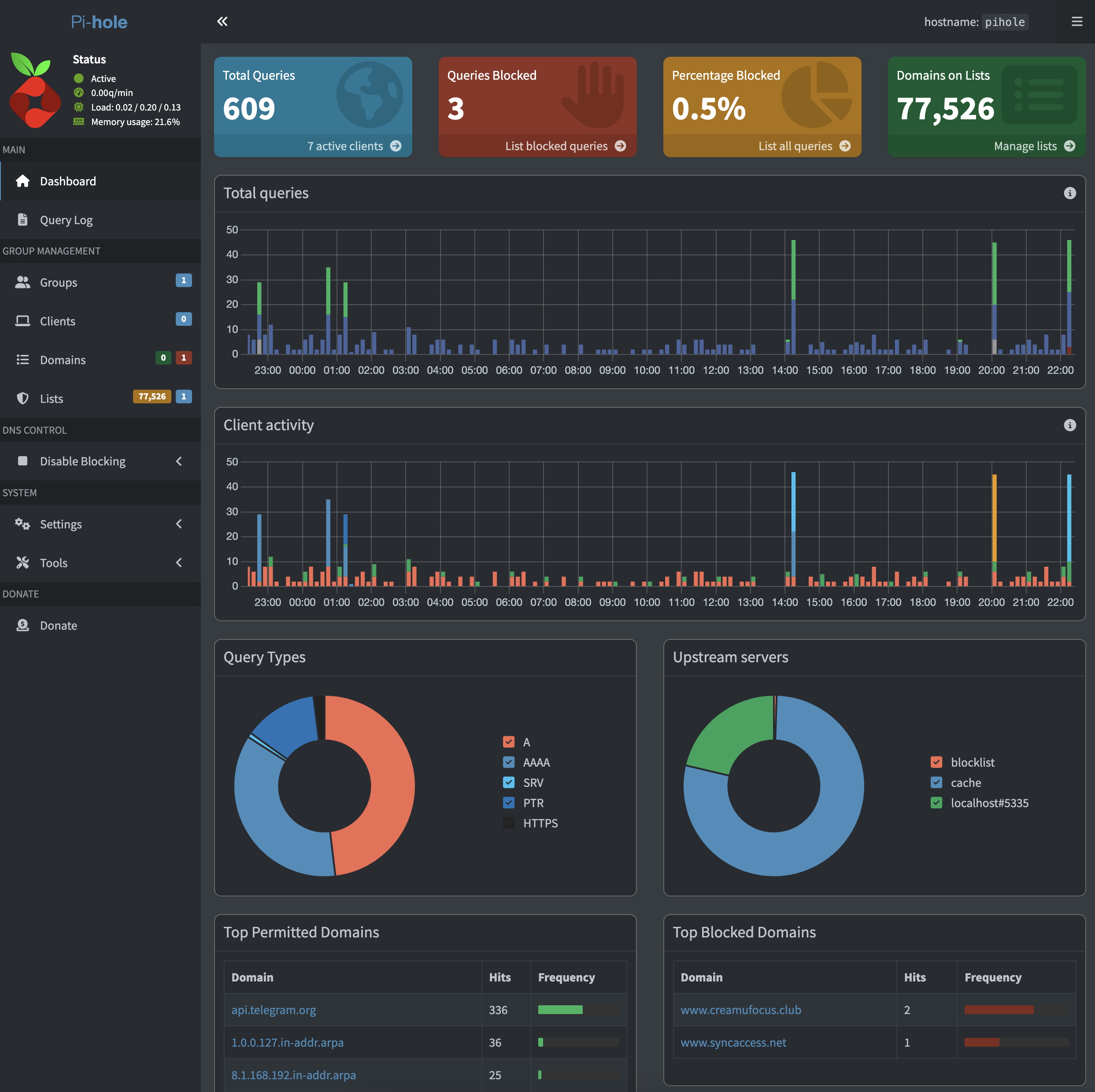Toggle the HTTPS query type checkbox
The height and width of the screenshot is (1092, 1095).
[508, 823]
